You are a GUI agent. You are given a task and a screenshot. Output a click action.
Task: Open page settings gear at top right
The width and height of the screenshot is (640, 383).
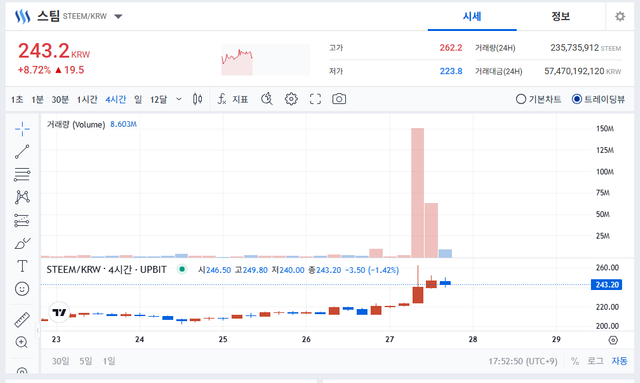[x=620, y=16]
